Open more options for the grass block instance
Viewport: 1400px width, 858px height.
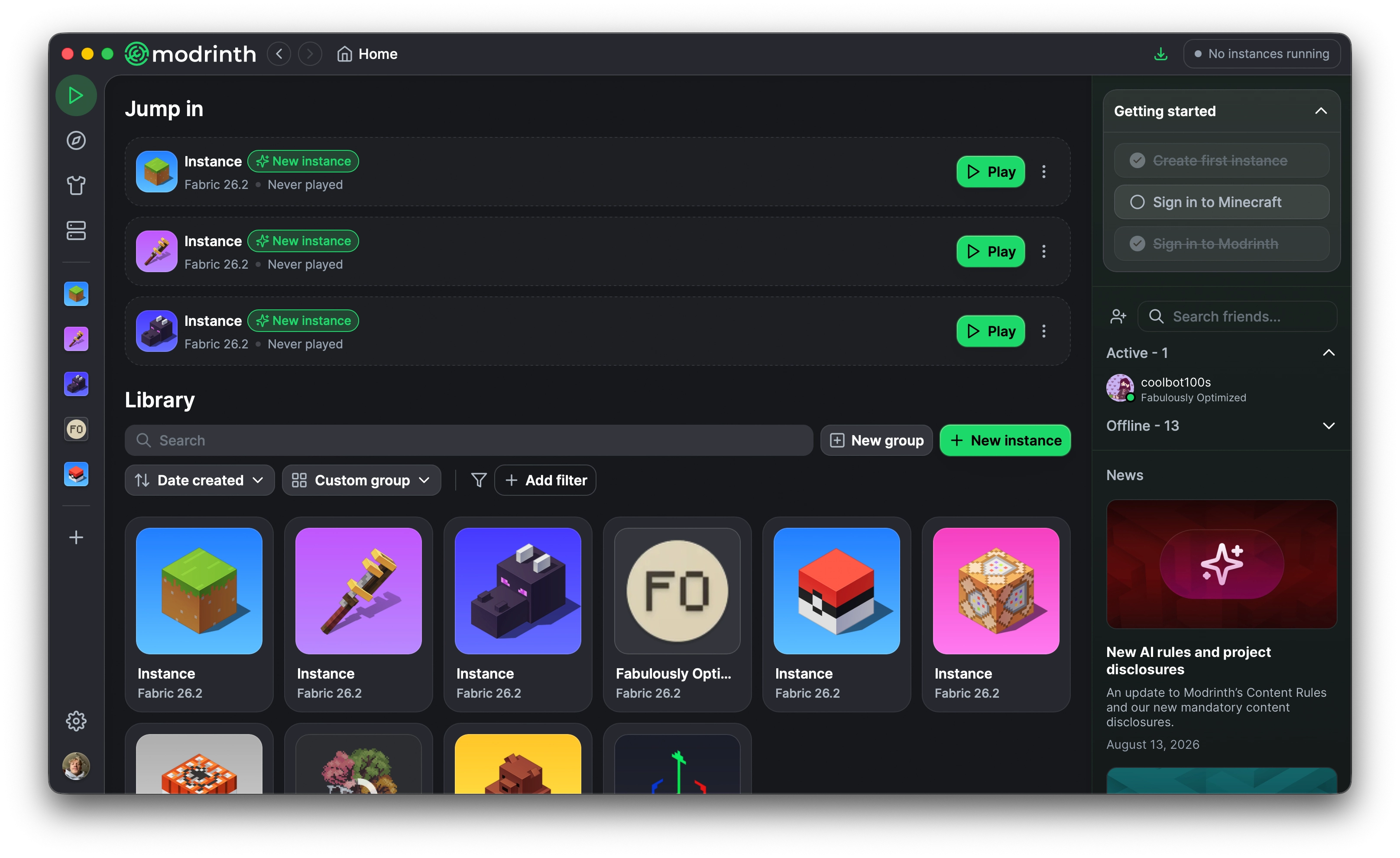point(1044,172)
